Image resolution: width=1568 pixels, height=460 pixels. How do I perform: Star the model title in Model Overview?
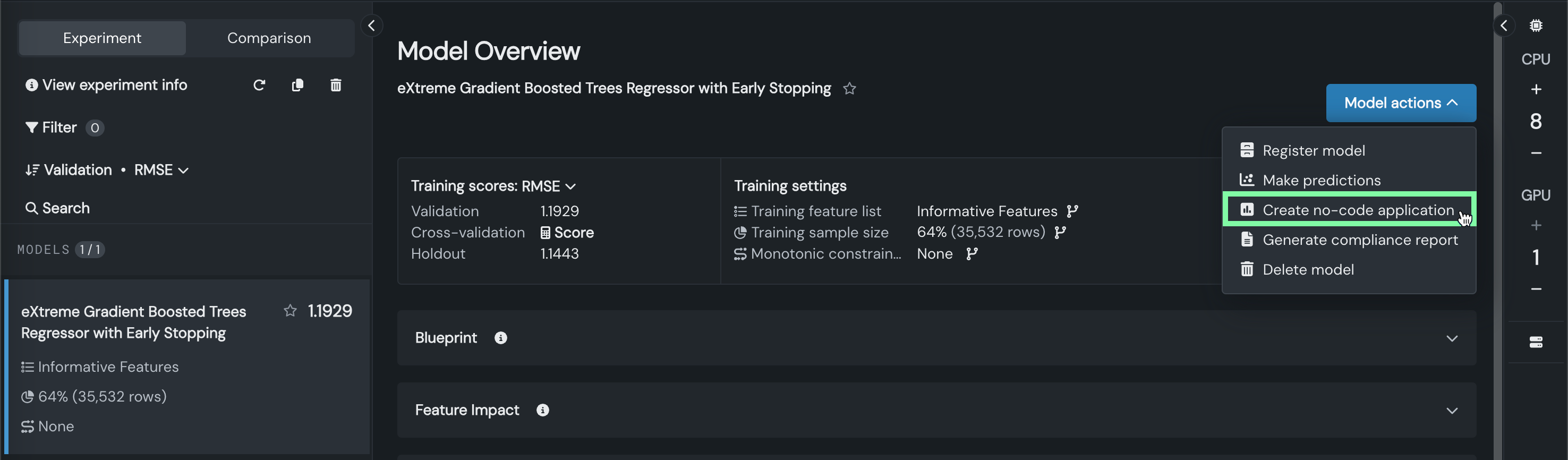tap(850, 89)
